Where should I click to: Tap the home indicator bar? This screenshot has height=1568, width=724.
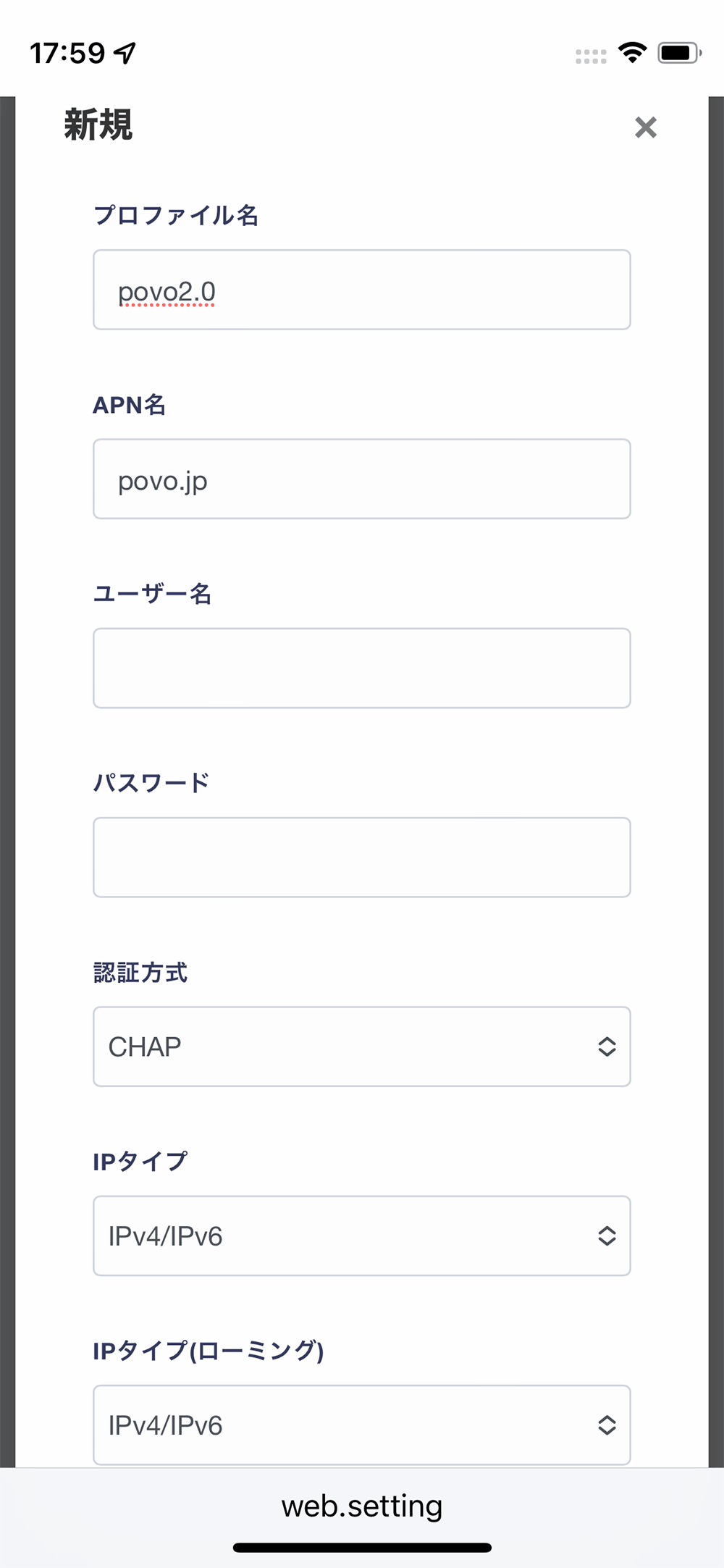pos(362,1548)
